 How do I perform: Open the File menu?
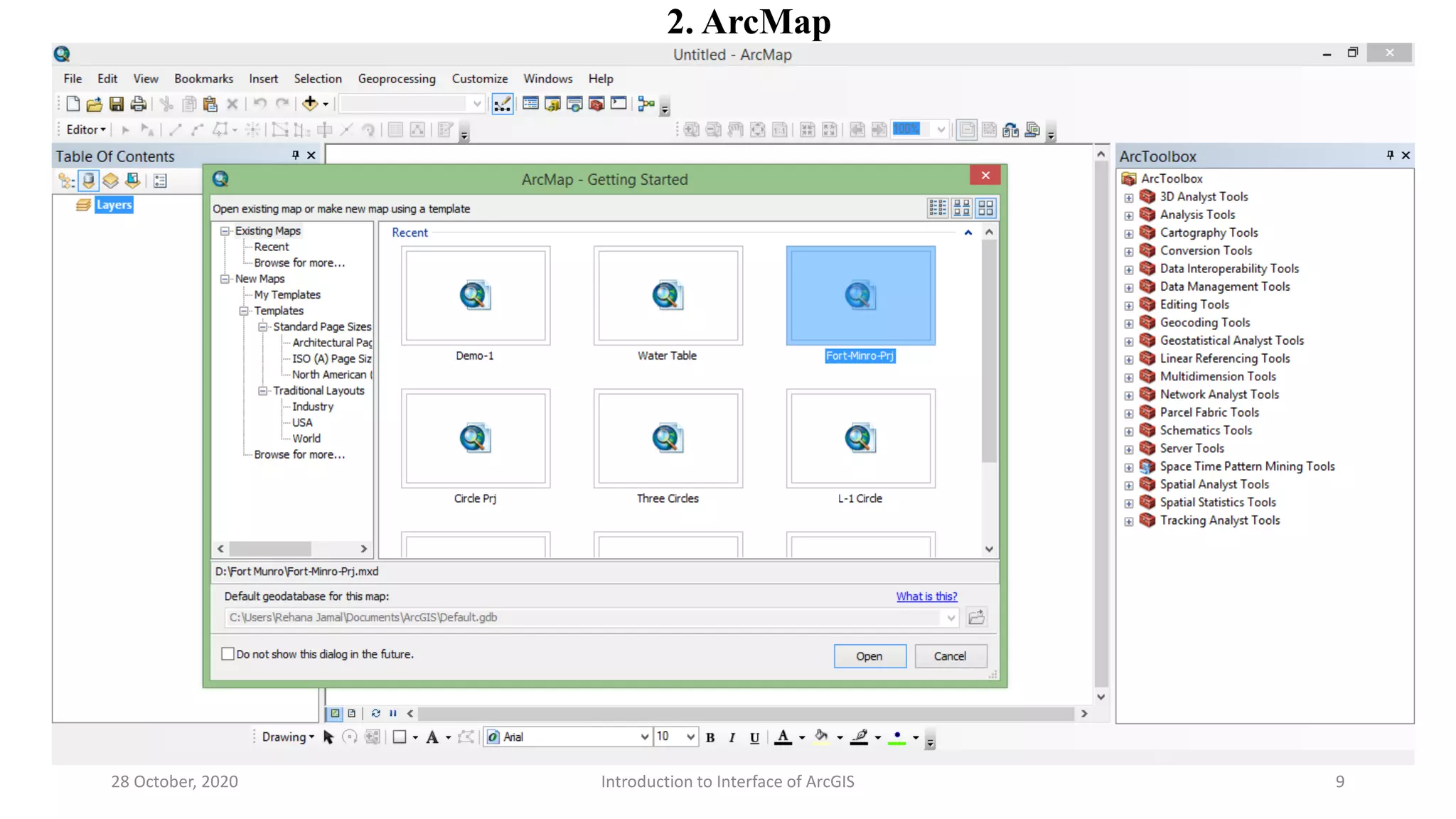73,79
